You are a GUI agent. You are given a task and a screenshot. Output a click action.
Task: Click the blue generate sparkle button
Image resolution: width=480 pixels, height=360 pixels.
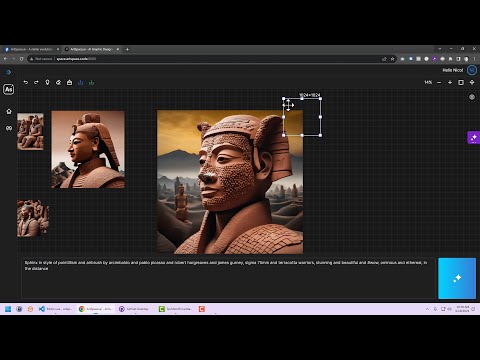[x=457, y=278]
